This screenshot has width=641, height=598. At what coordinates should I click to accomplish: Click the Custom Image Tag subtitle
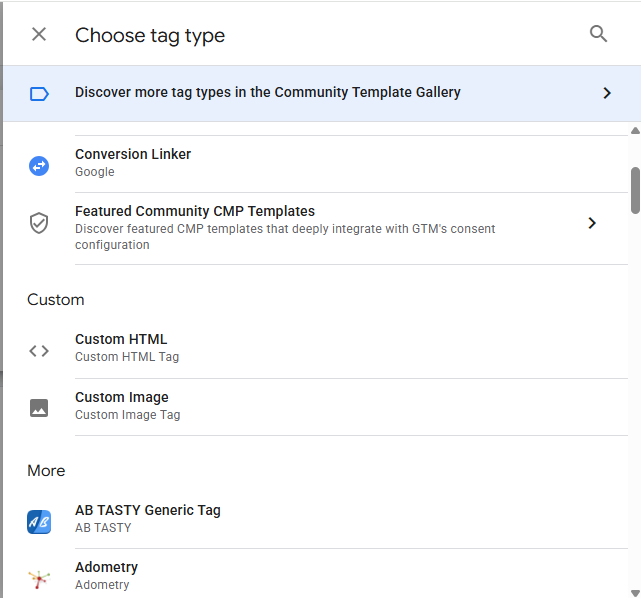pos(128,415)
